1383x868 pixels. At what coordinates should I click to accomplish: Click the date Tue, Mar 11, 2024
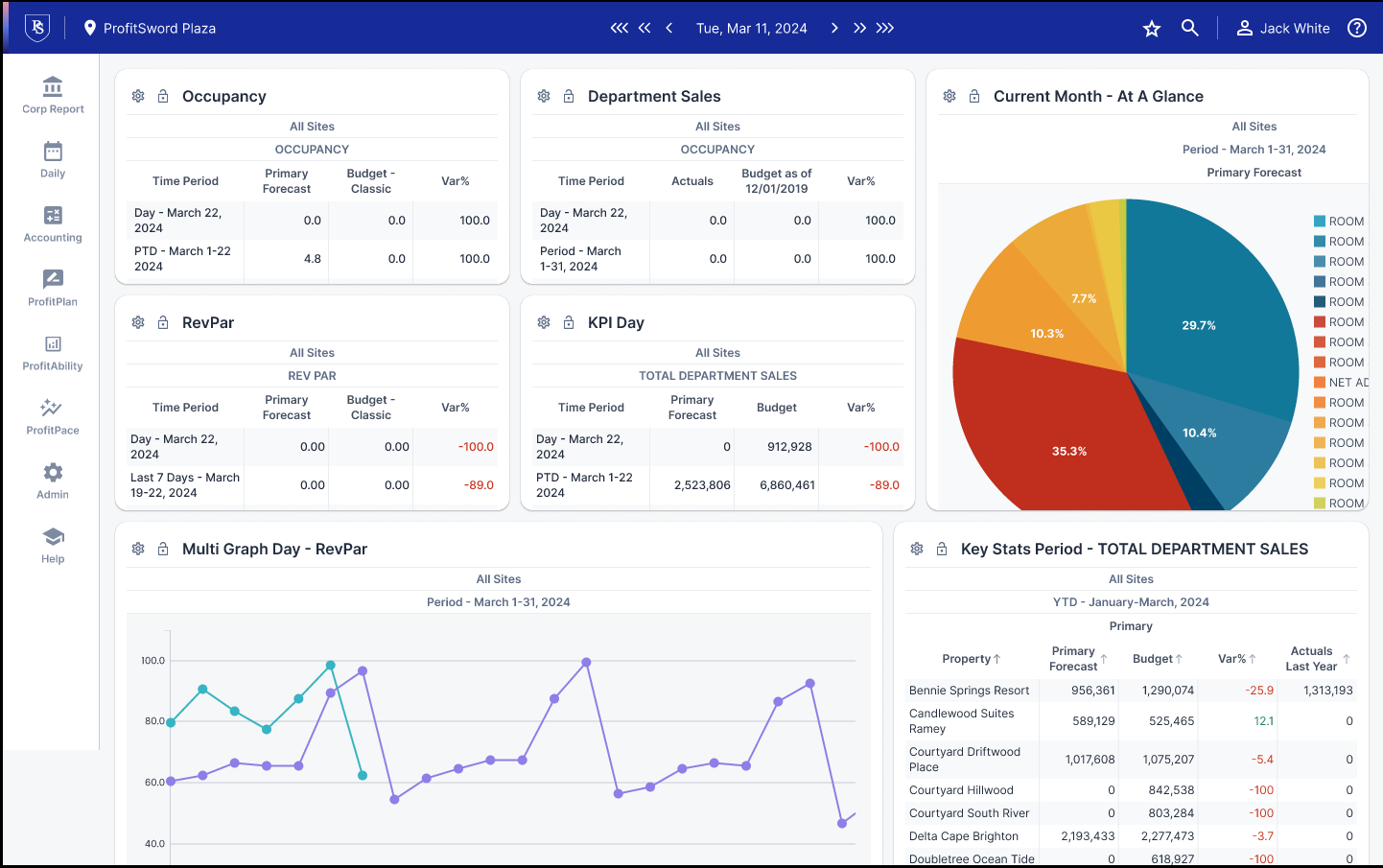[x=751, y=28]
